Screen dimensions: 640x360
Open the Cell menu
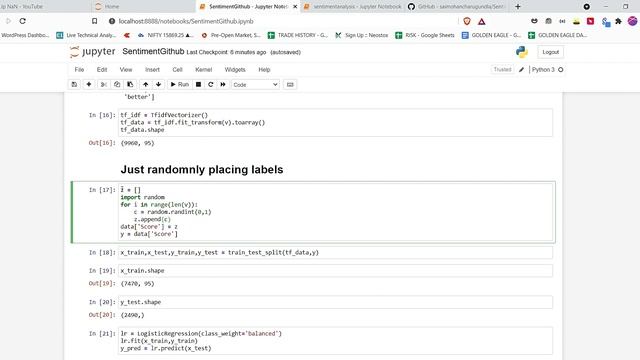point(178,70)
